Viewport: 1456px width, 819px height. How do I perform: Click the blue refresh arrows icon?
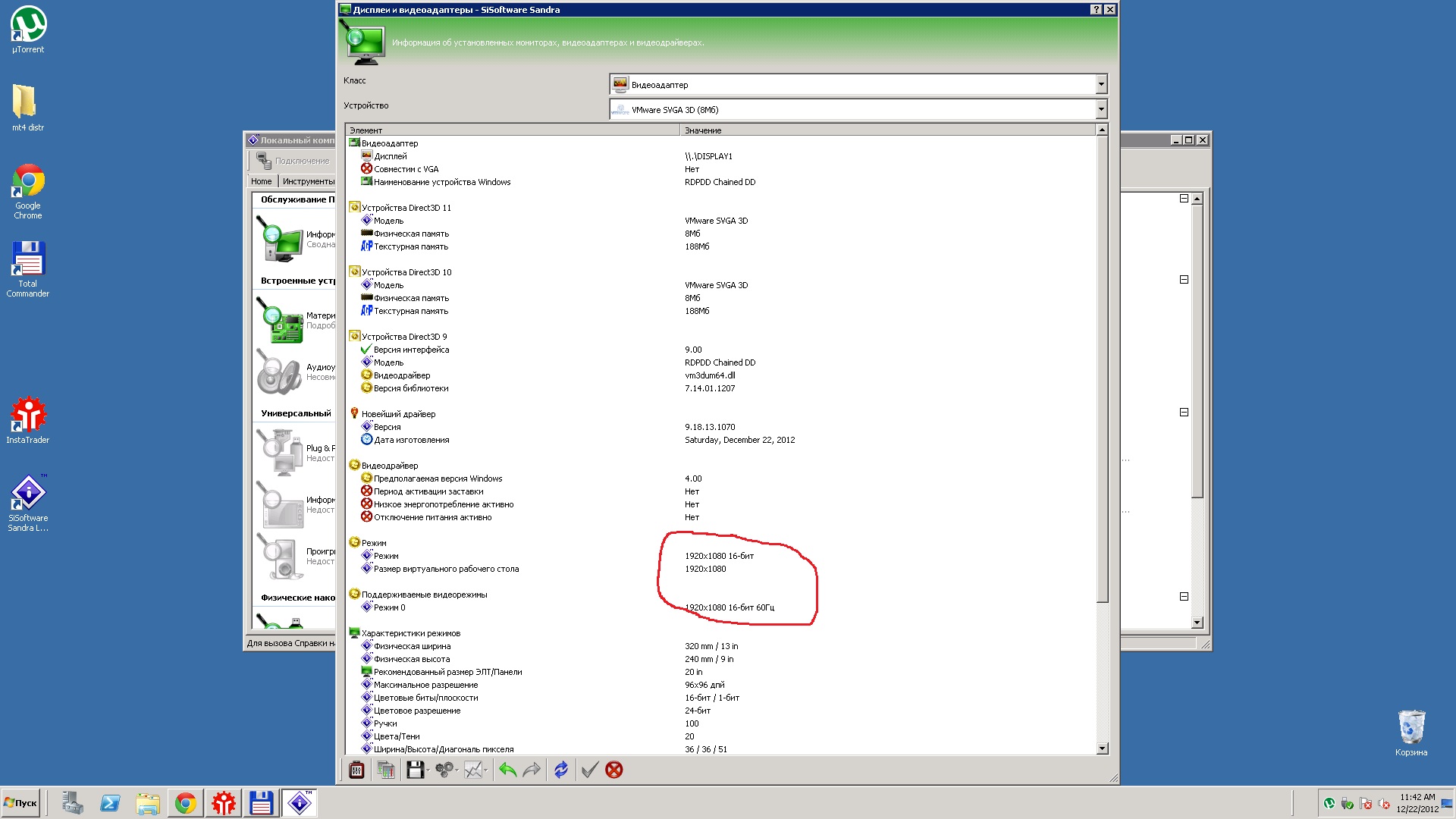(x=561, y=770)
